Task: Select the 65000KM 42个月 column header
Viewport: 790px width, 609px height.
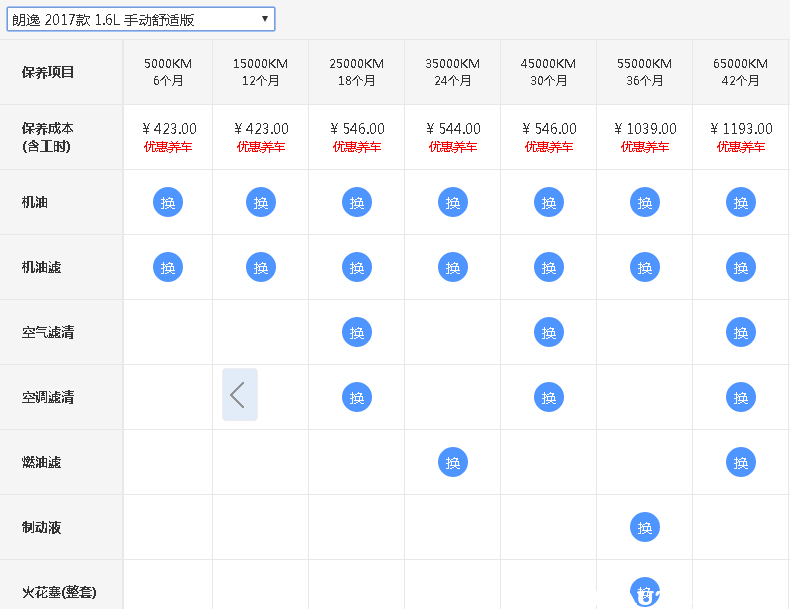Action: pos(741,72)
